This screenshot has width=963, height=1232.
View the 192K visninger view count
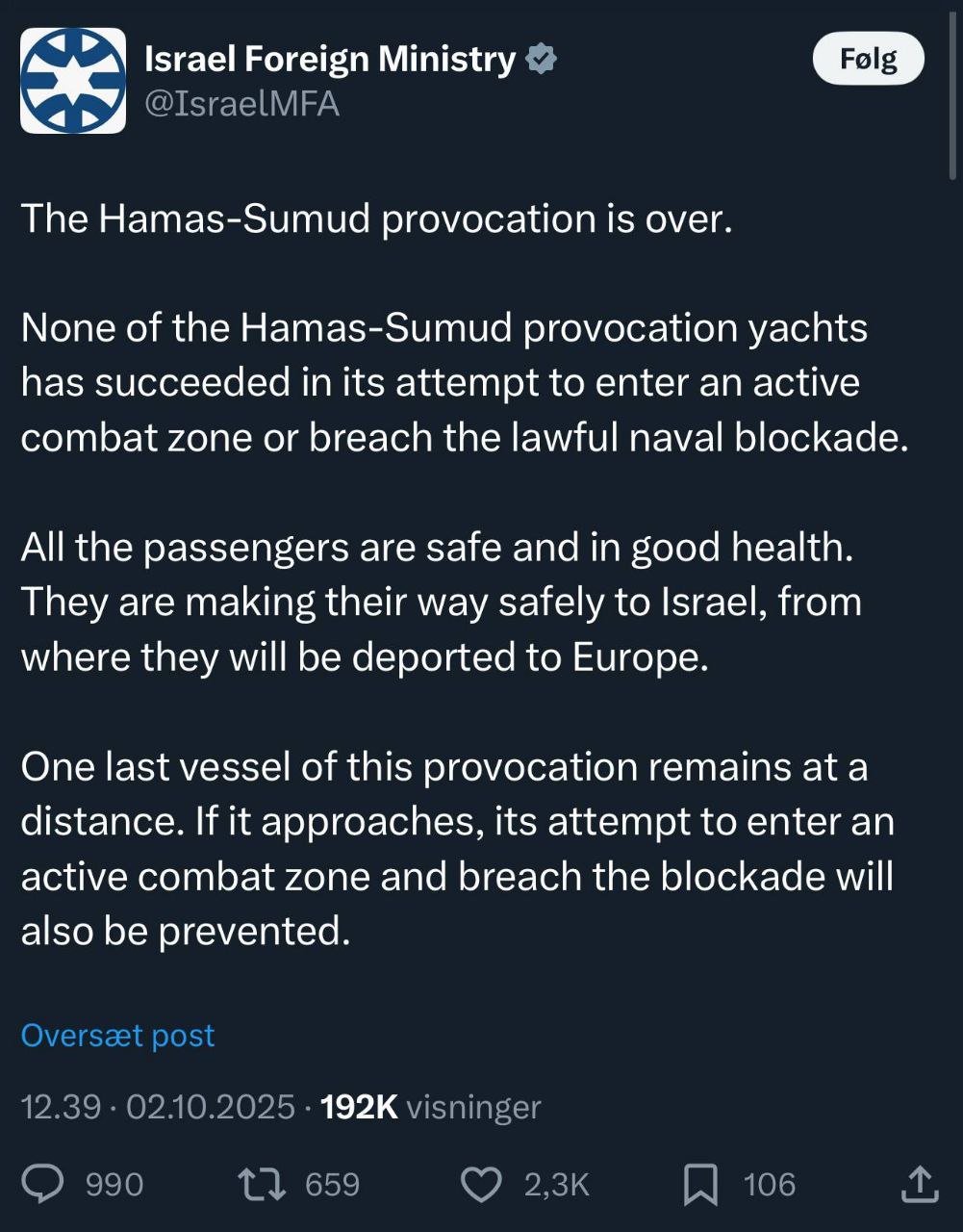point(430,1107)
